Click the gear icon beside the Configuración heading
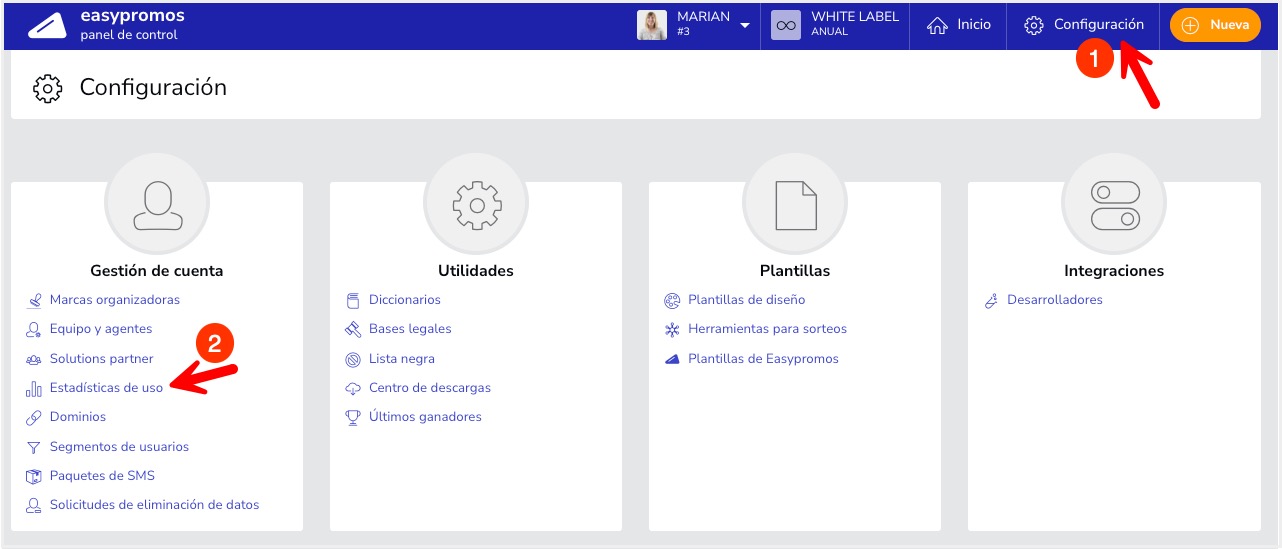The width and height of the screenshot is (1282, 549). [48, 87]
